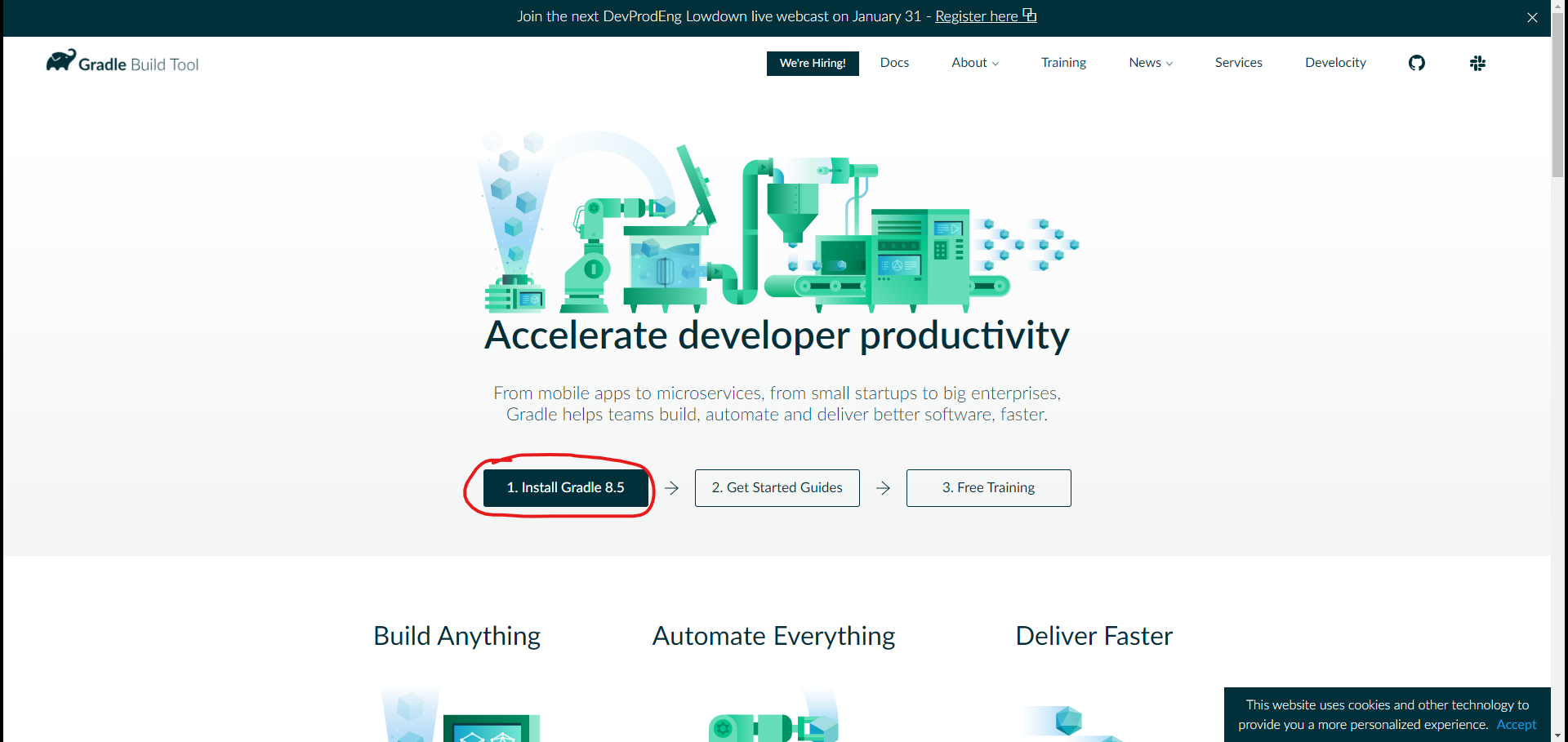Open the Docs menu item
The image size is (1568, 742).
pos(894,63)
